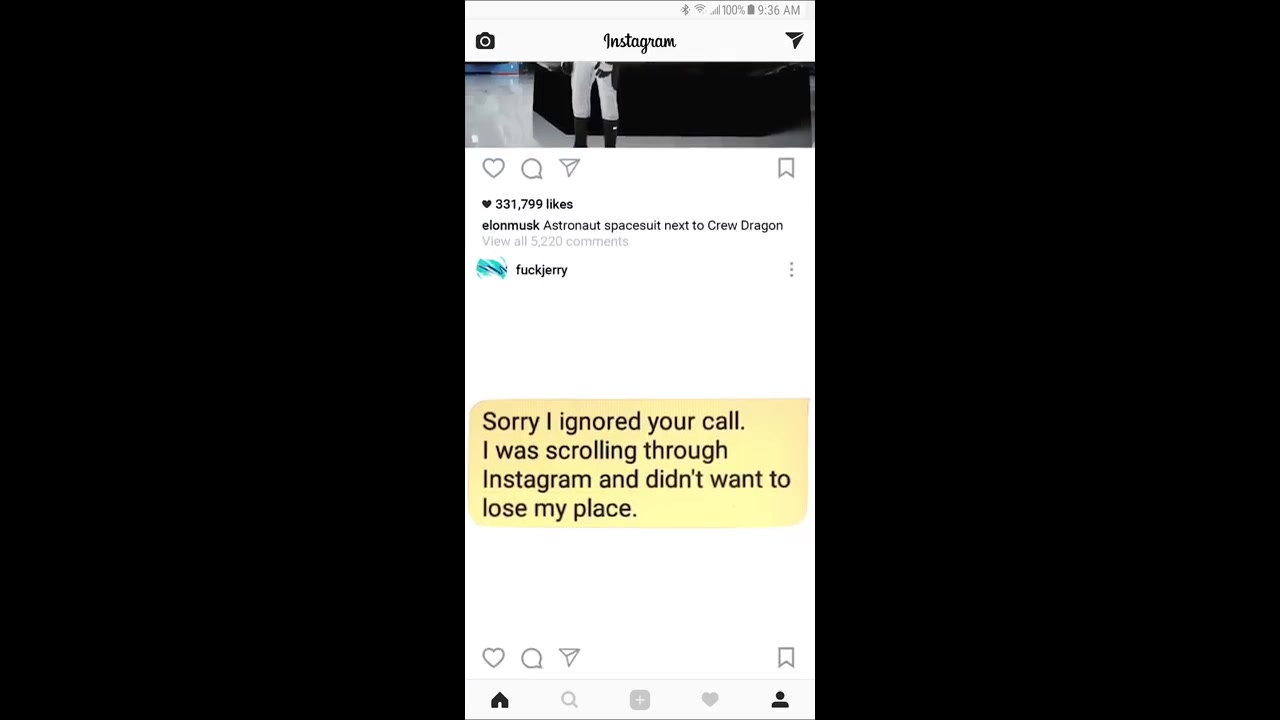Viewport: 1280px width, 720px height.
Task: Save the fuckjerry post with bookmark icon
Action: click(x=786, y=657)
